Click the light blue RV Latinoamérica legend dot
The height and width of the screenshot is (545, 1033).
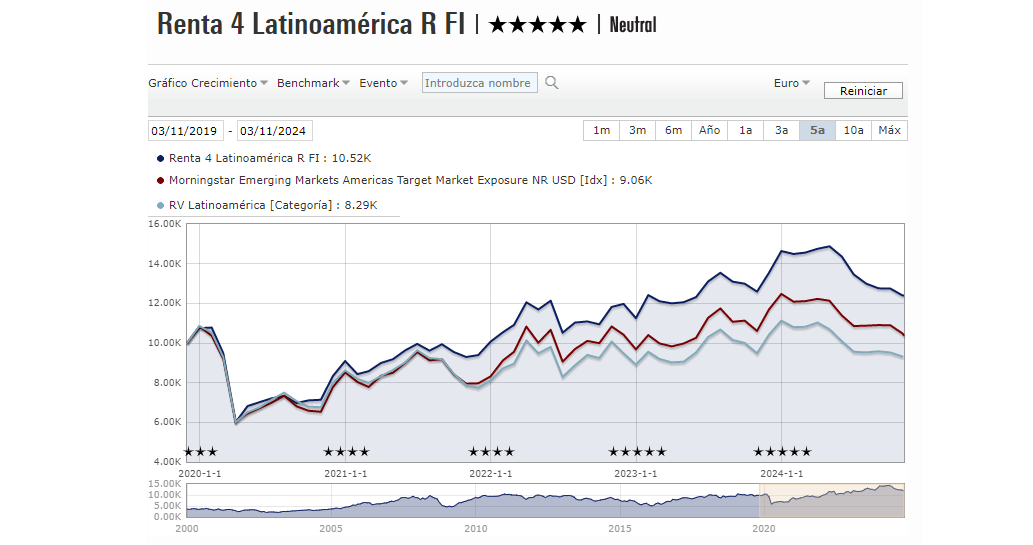160,206
